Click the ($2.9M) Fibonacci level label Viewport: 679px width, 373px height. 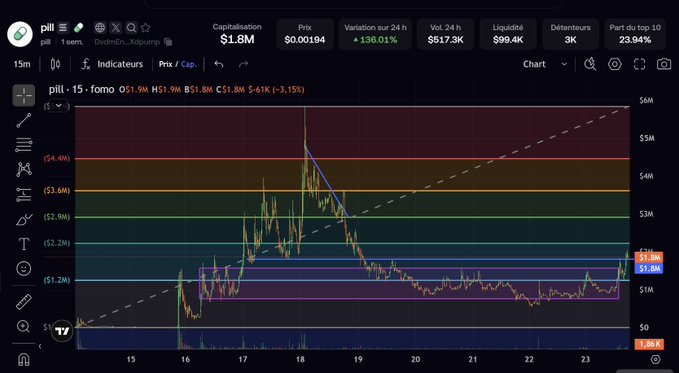point(57,217)
